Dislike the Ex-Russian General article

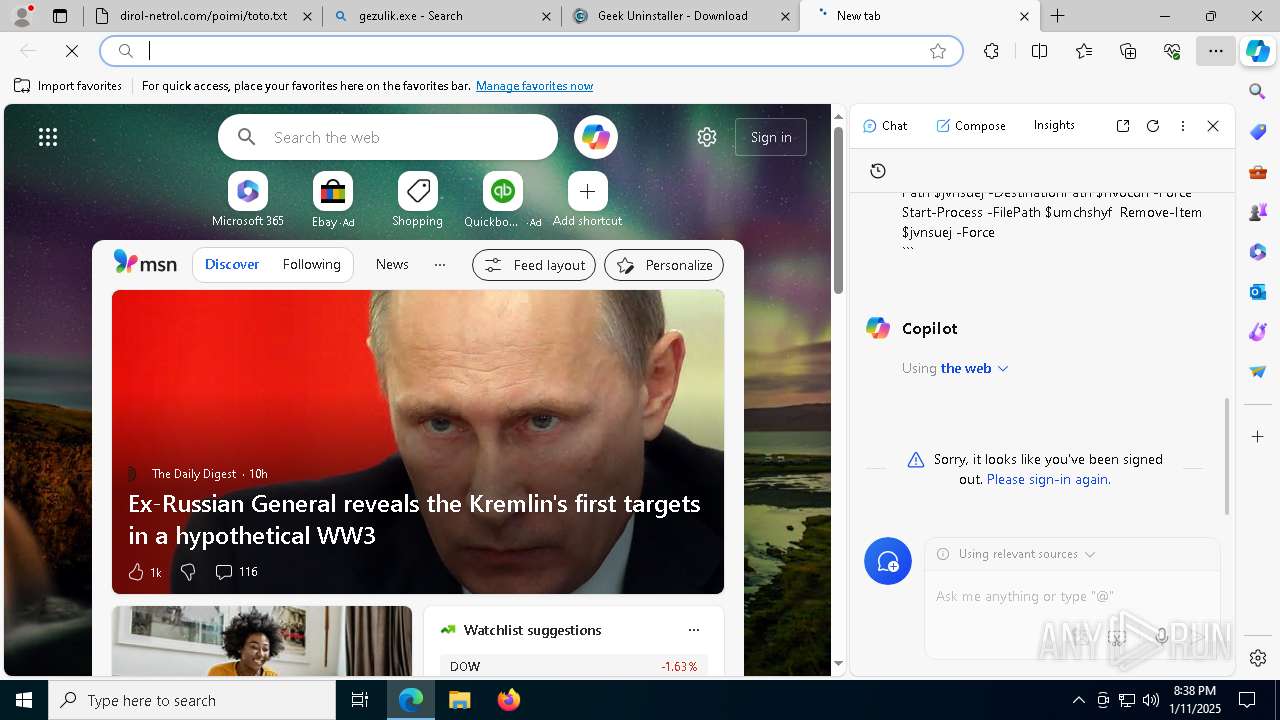[187, 572]
